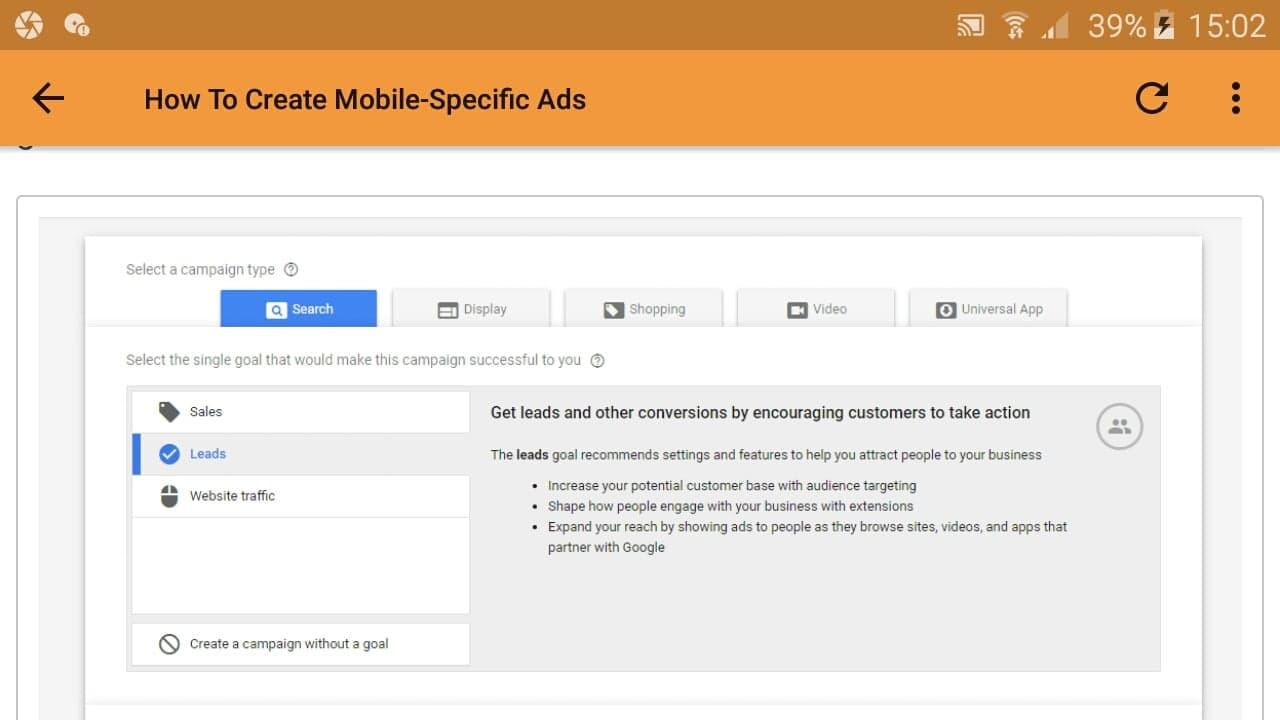Click the no-goal prohibited circle icon
This screenshot has height=720, width=1280.
click(x=169, y=644)
